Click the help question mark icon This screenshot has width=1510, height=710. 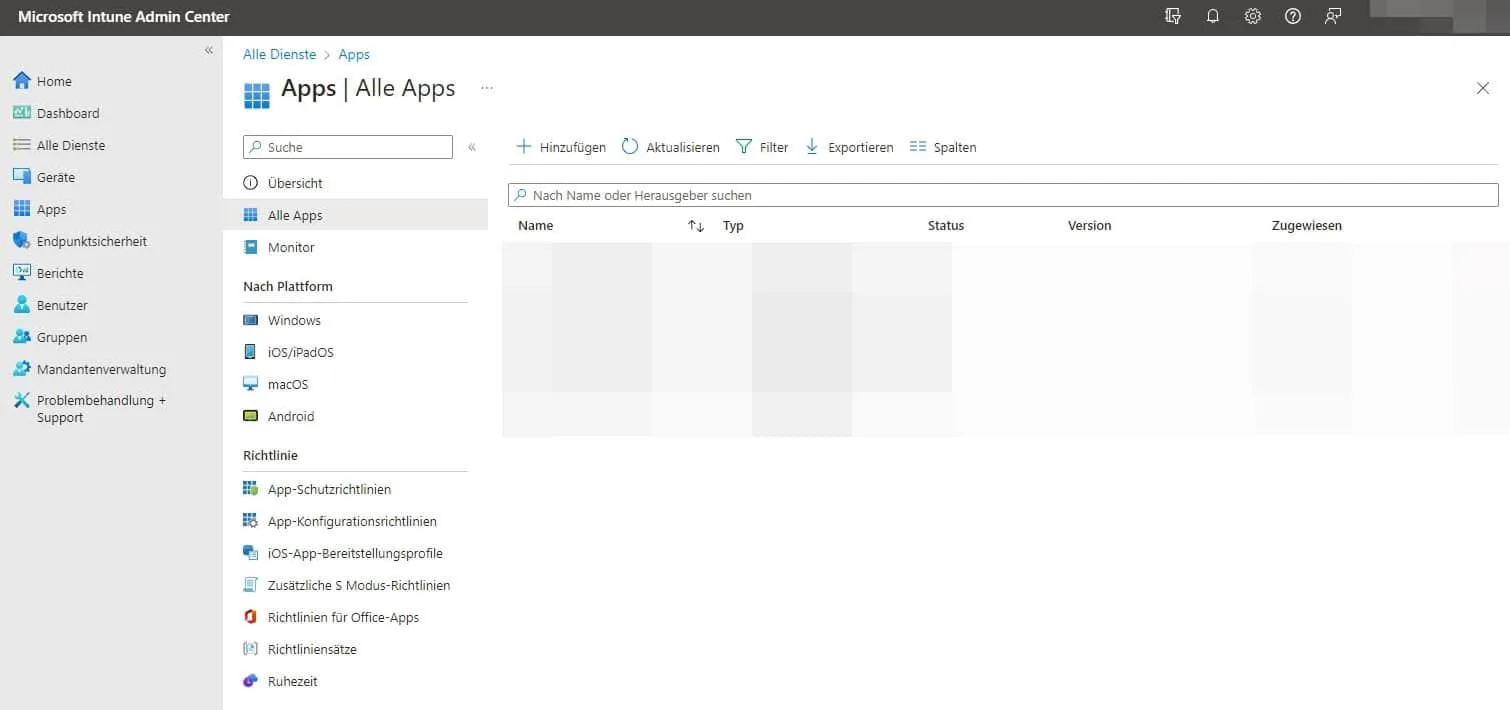tap(1293, 17)
